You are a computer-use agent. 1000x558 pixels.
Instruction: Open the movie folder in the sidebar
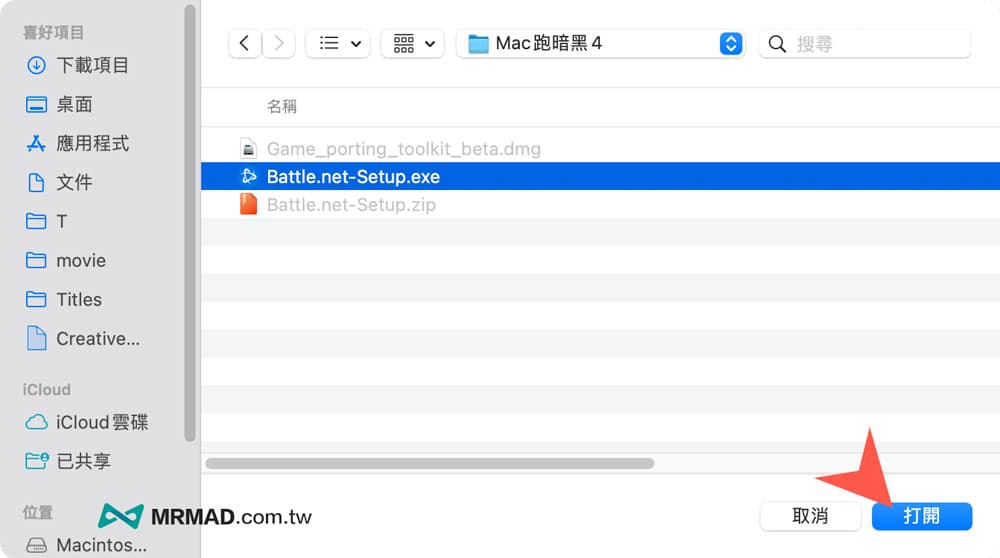click(x=81, y=260)
